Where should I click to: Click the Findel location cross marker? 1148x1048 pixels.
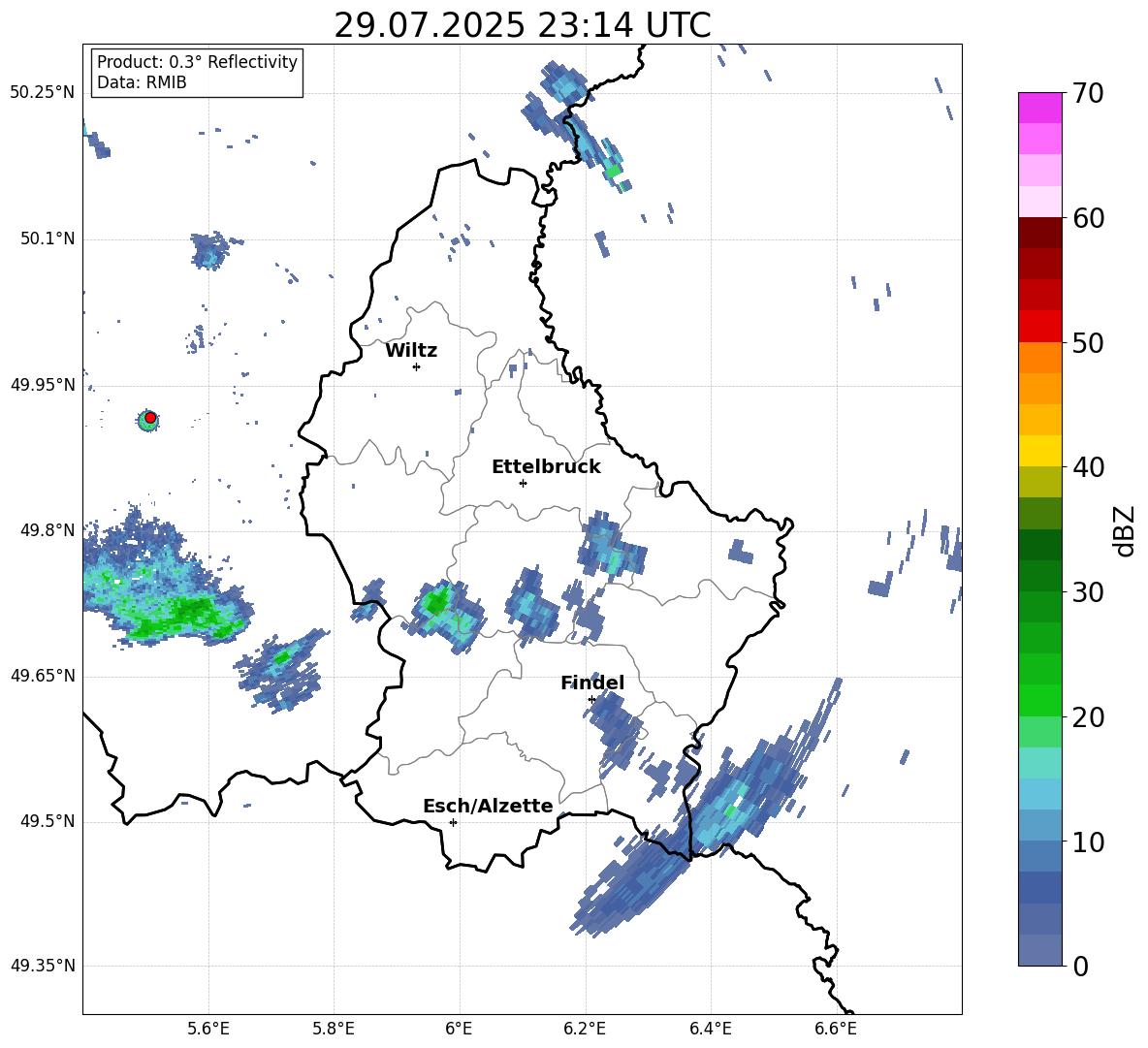click(591, 700)
